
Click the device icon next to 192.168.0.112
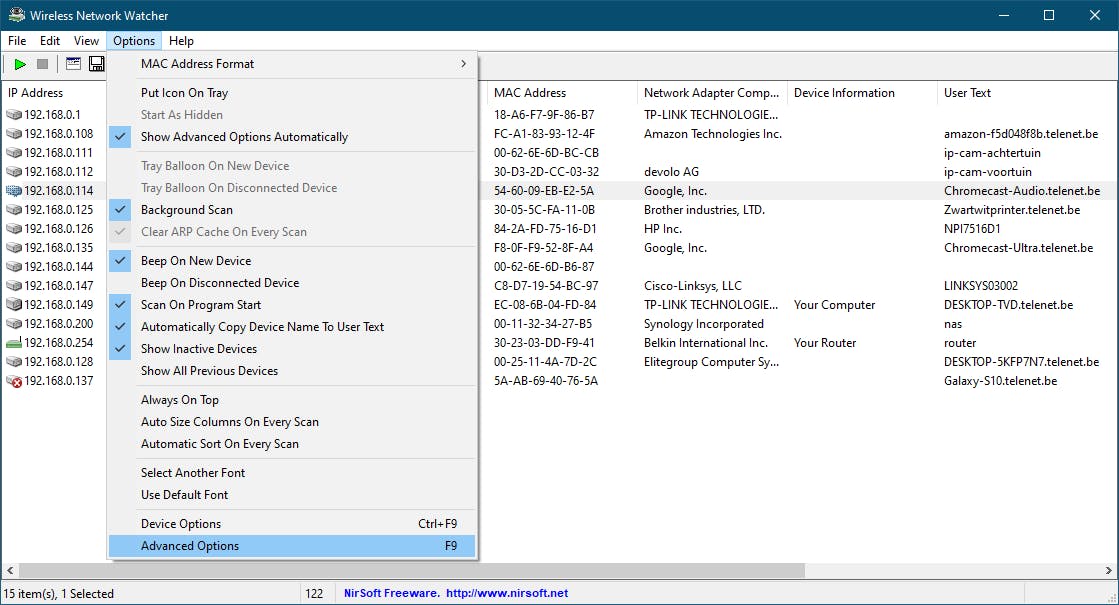14,172
